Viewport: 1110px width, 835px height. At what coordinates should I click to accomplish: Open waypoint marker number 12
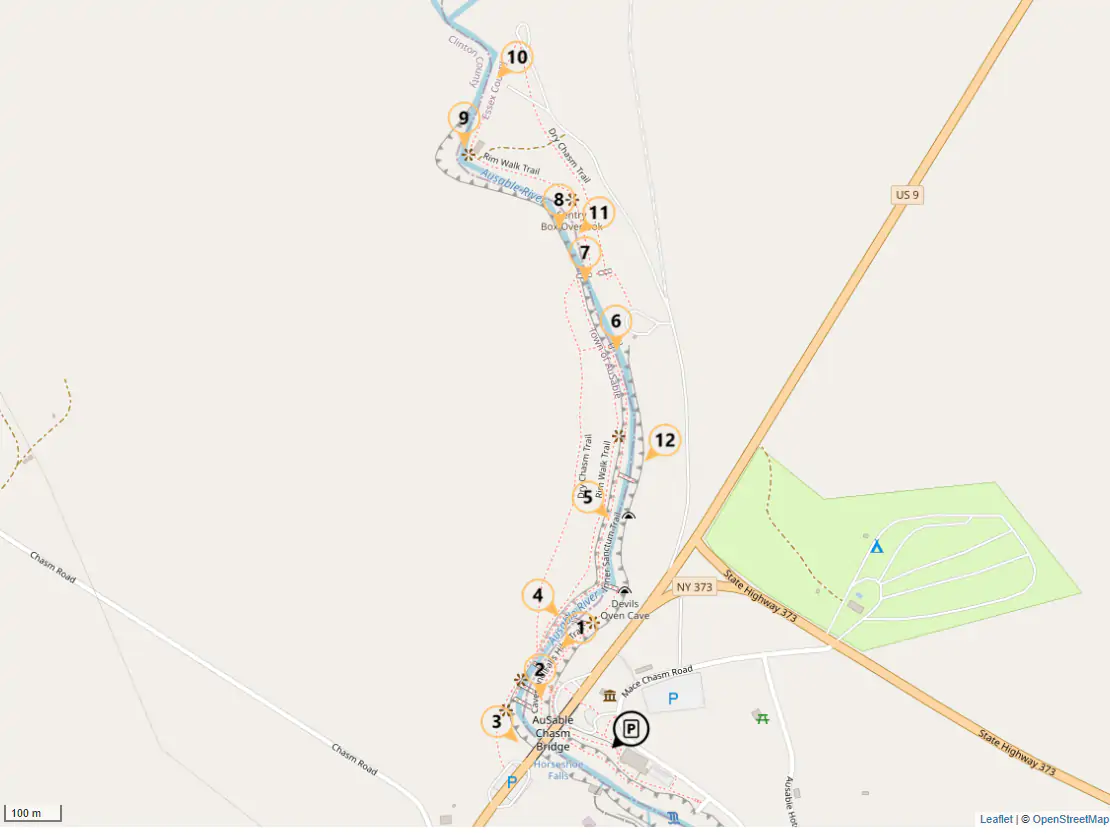(x=663, y=442)
